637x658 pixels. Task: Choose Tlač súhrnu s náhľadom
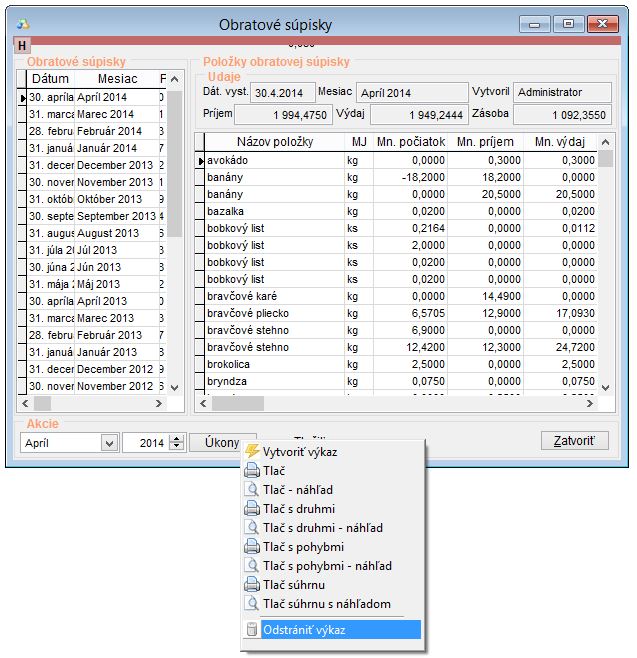click(x=326, y=604)
